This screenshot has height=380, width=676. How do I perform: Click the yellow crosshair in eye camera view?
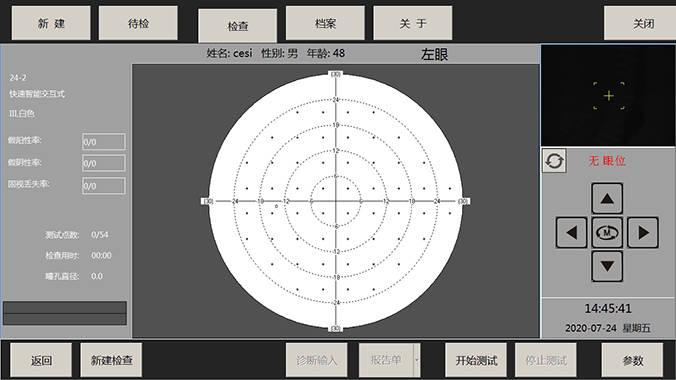coord(609,96)
